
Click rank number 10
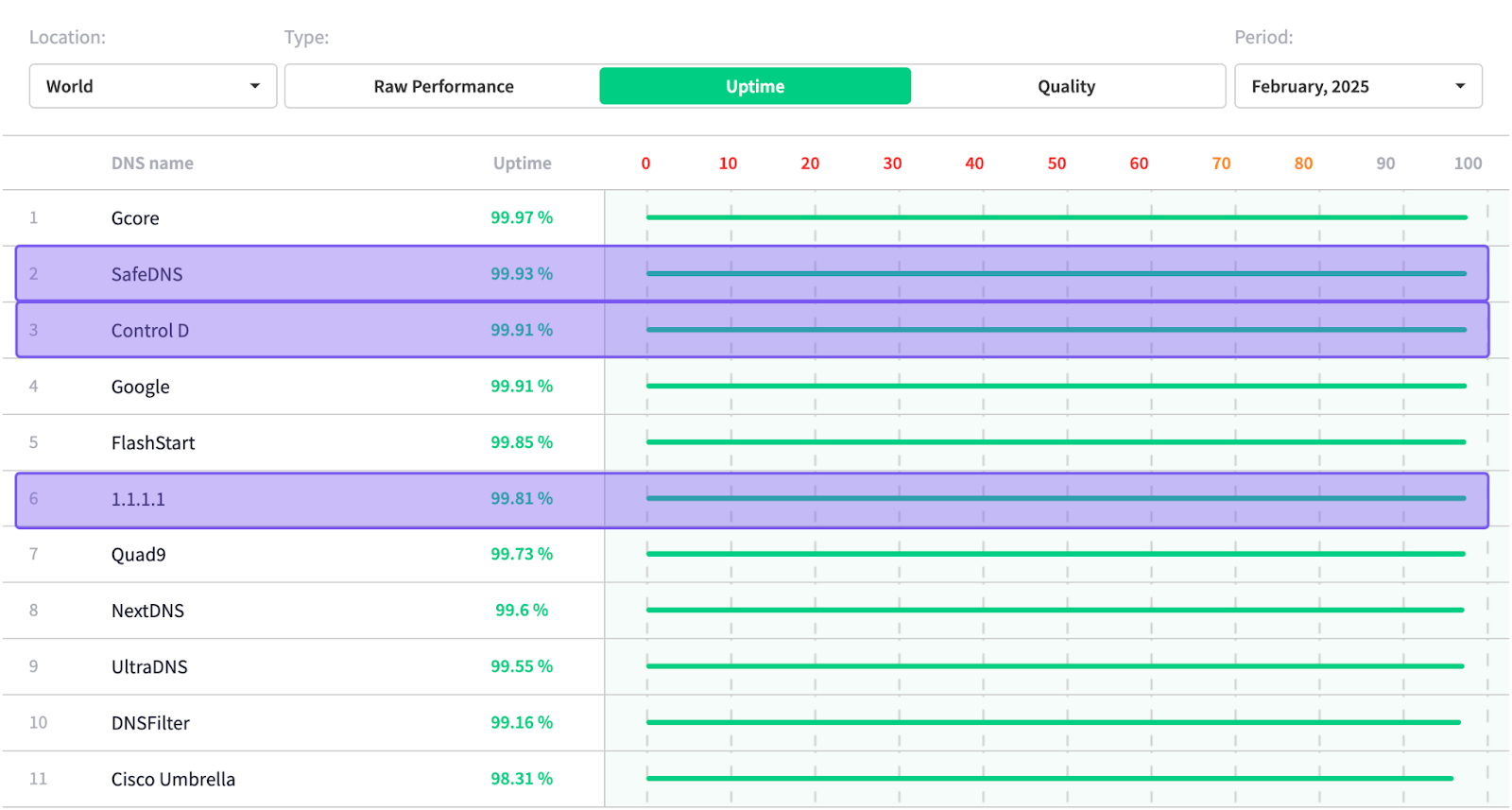coord(38,722)
